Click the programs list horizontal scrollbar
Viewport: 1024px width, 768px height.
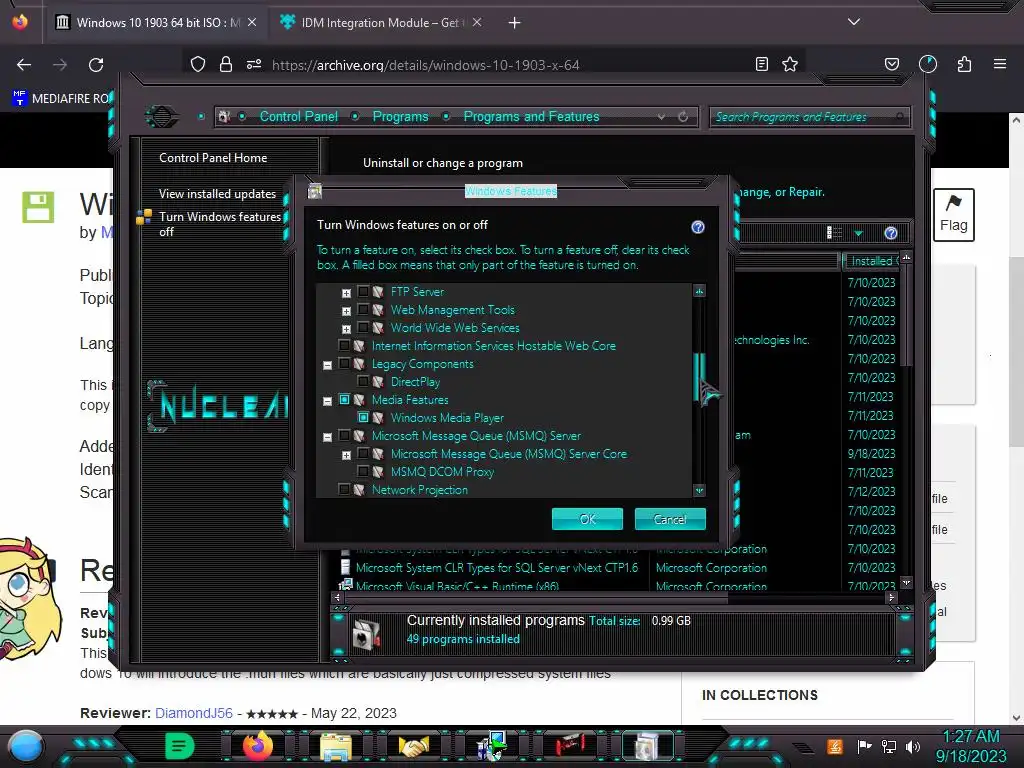point(536,598)
